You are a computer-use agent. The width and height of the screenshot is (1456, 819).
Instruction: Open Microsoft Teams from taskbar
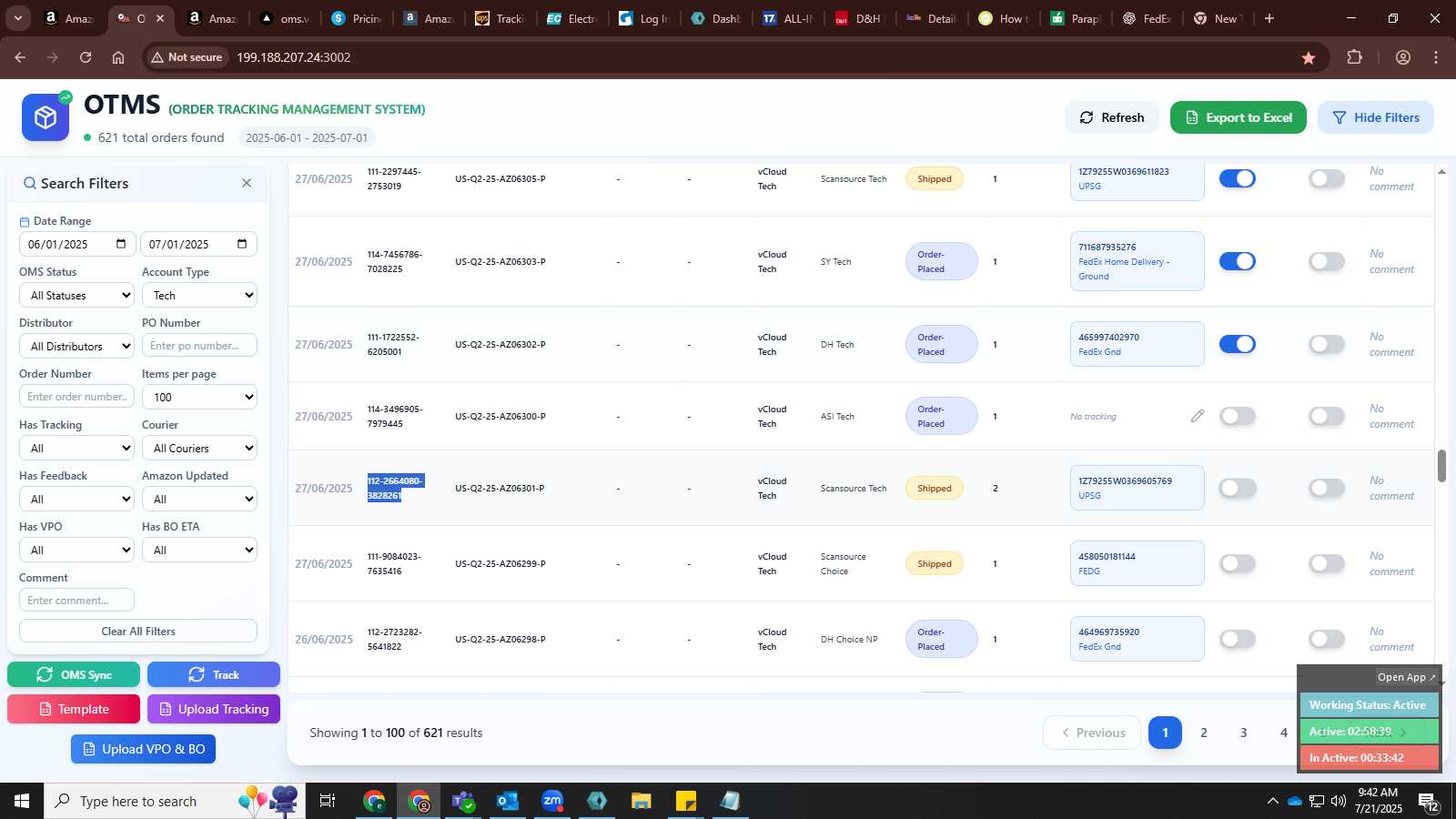463,801
